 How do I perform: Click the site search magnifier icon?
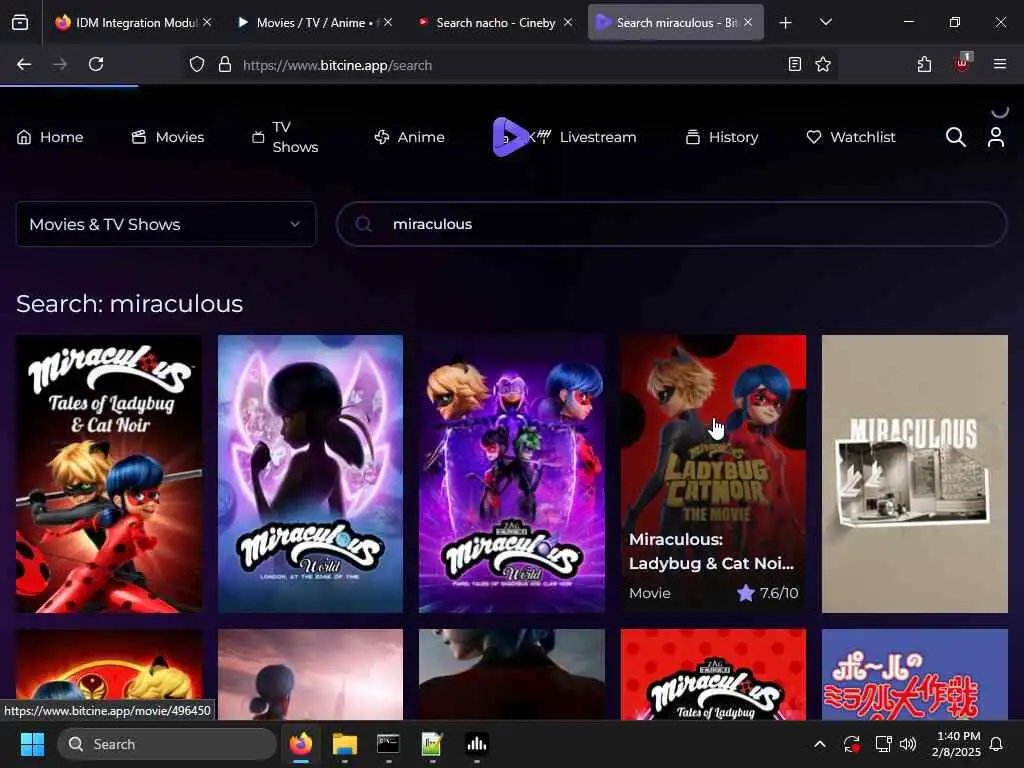(955, 137)
